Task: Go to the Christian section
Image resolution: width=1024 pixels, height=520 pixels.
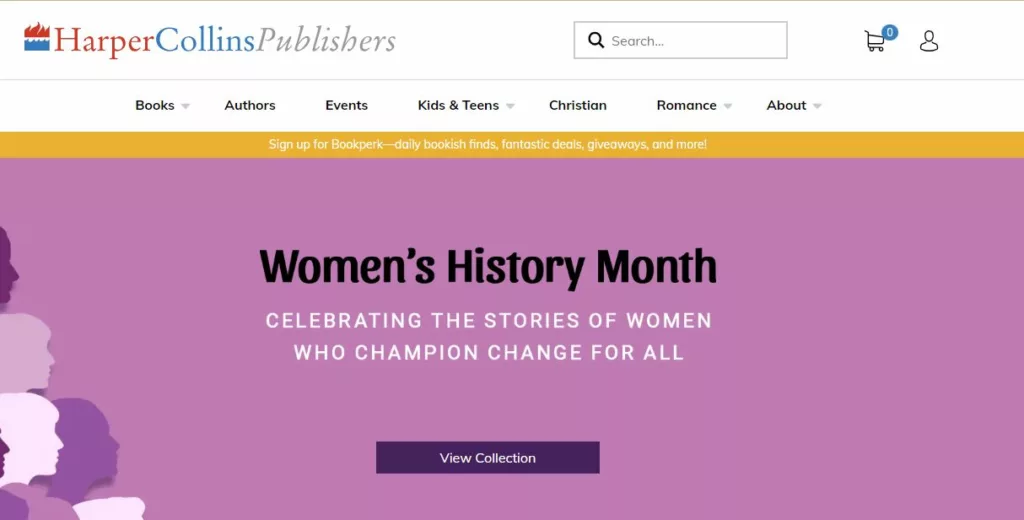Action: pyautogui.click(x=577, y=105)
